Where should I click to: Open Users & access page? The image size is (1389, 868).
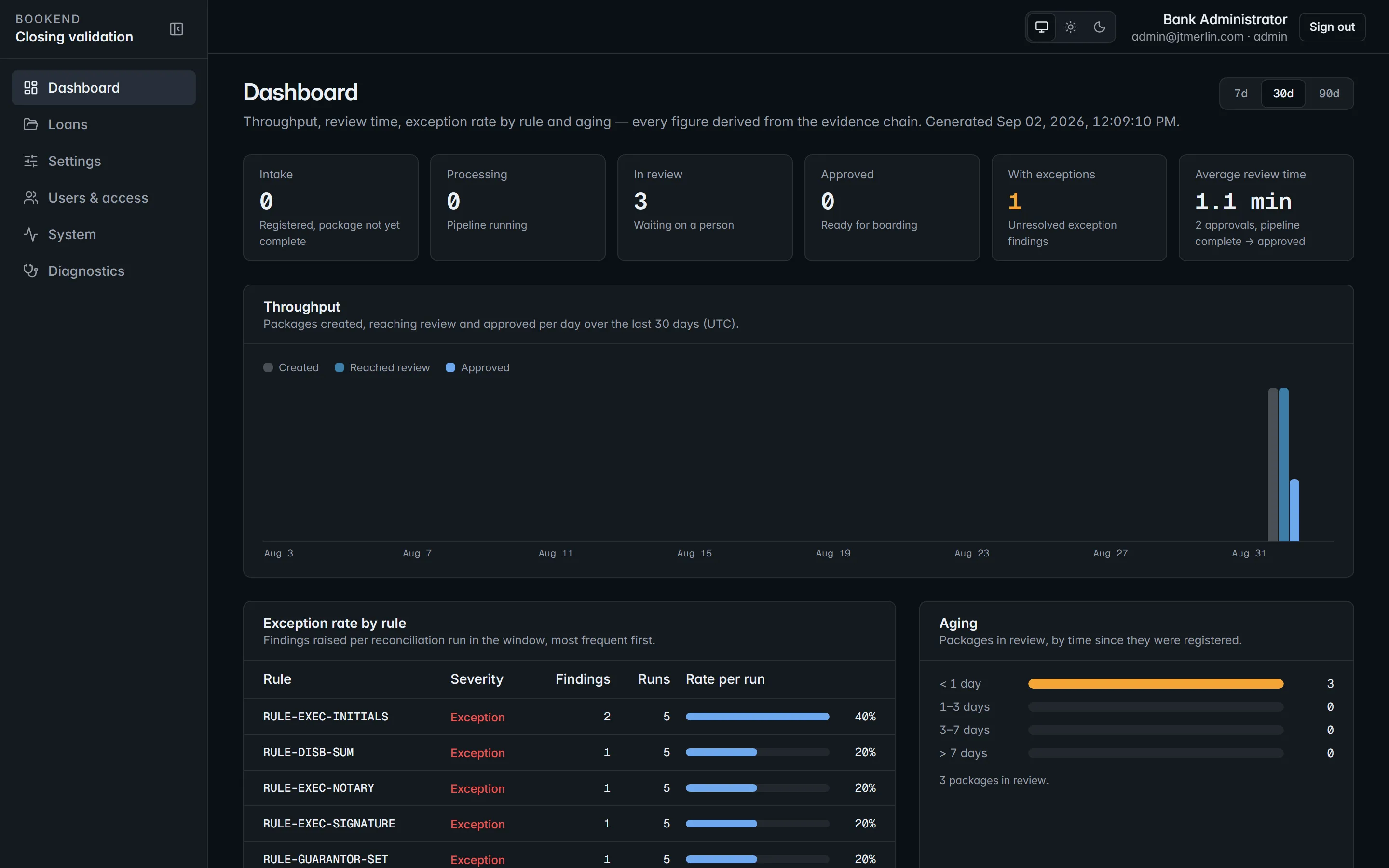click(103, 198)
